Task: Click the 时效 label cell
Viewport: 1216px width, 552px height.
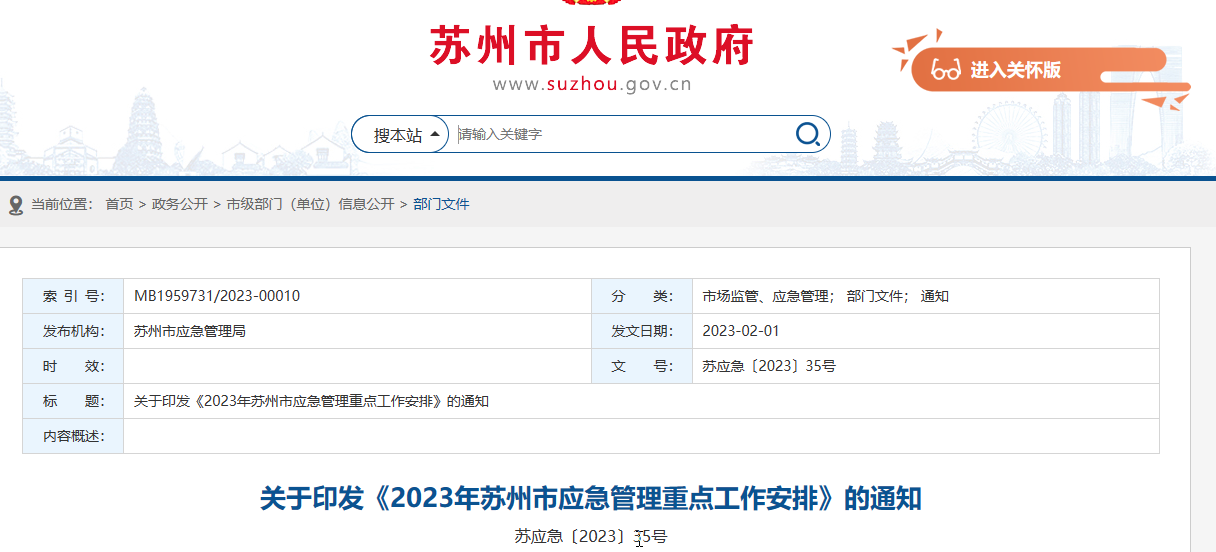Action: [x=73, y=366]
